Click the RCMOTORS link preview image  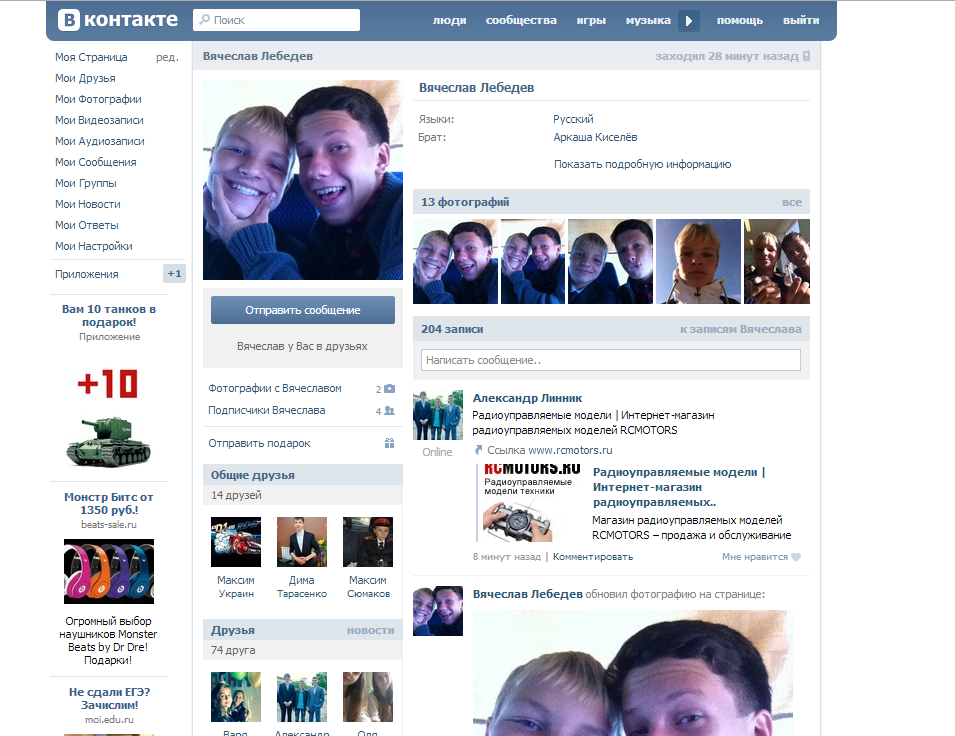tap(530, 503)
